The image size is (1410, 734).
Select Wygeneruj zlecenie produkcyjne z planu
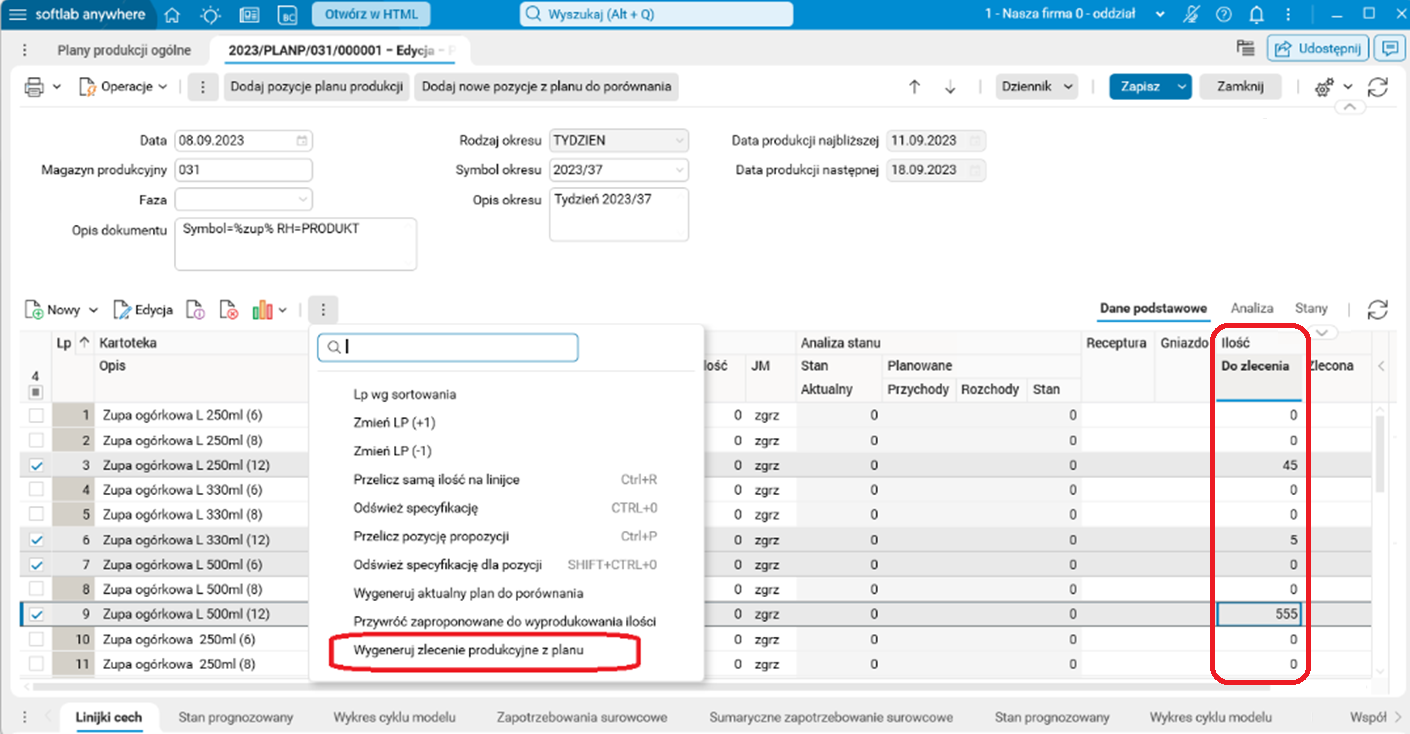[468, 650]
